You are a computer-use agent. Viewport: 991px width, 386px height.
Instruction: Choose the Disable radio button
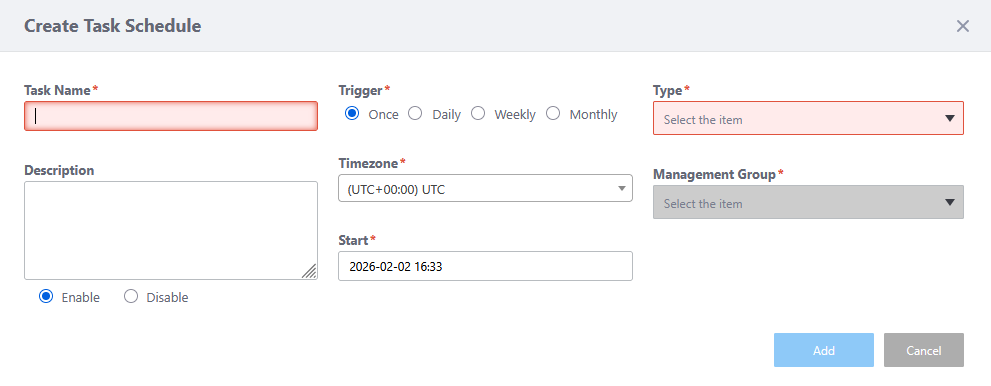click(x=131, y=296)
